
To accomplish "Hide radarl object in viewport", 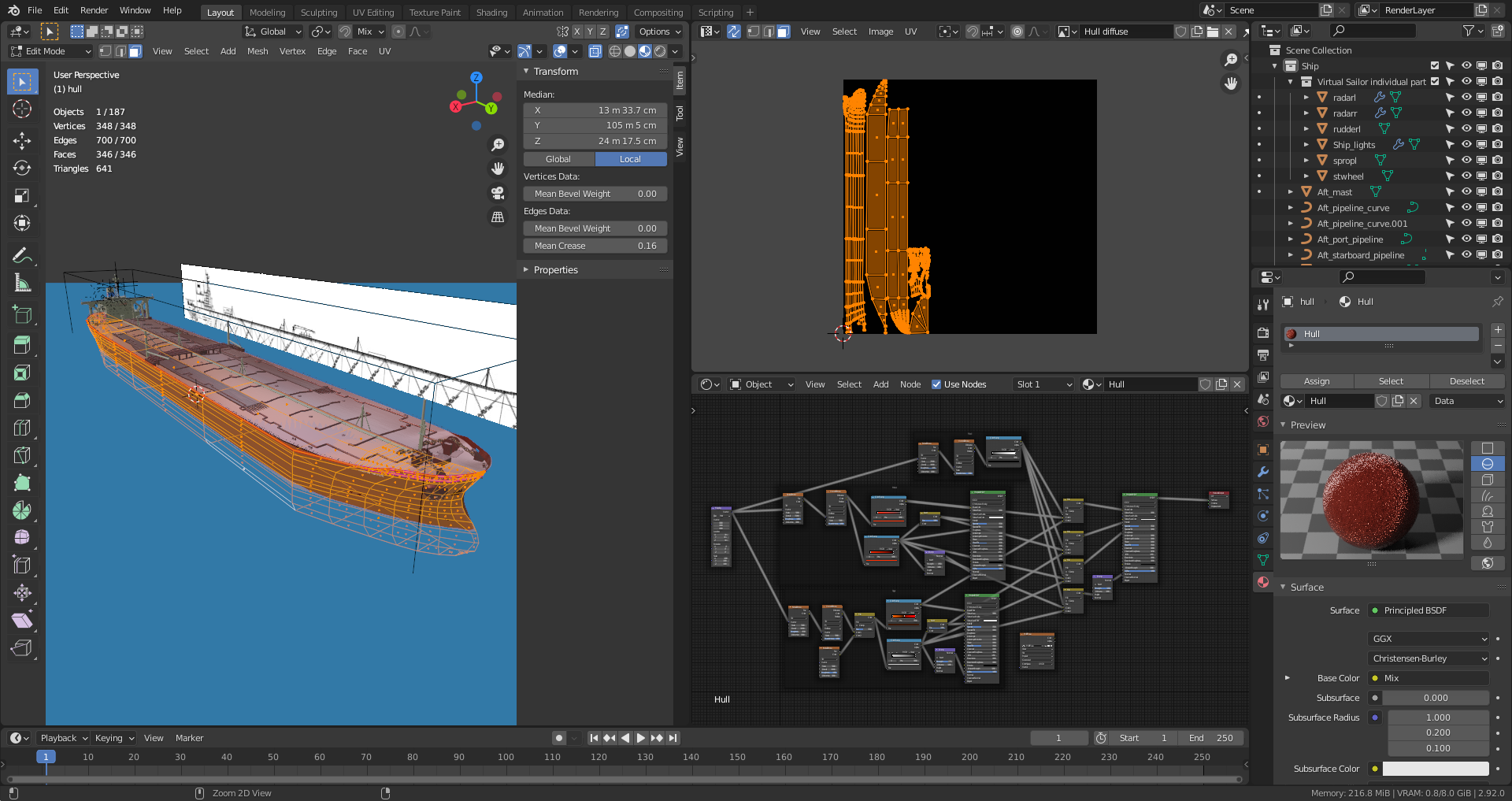I will [1466, 98].
